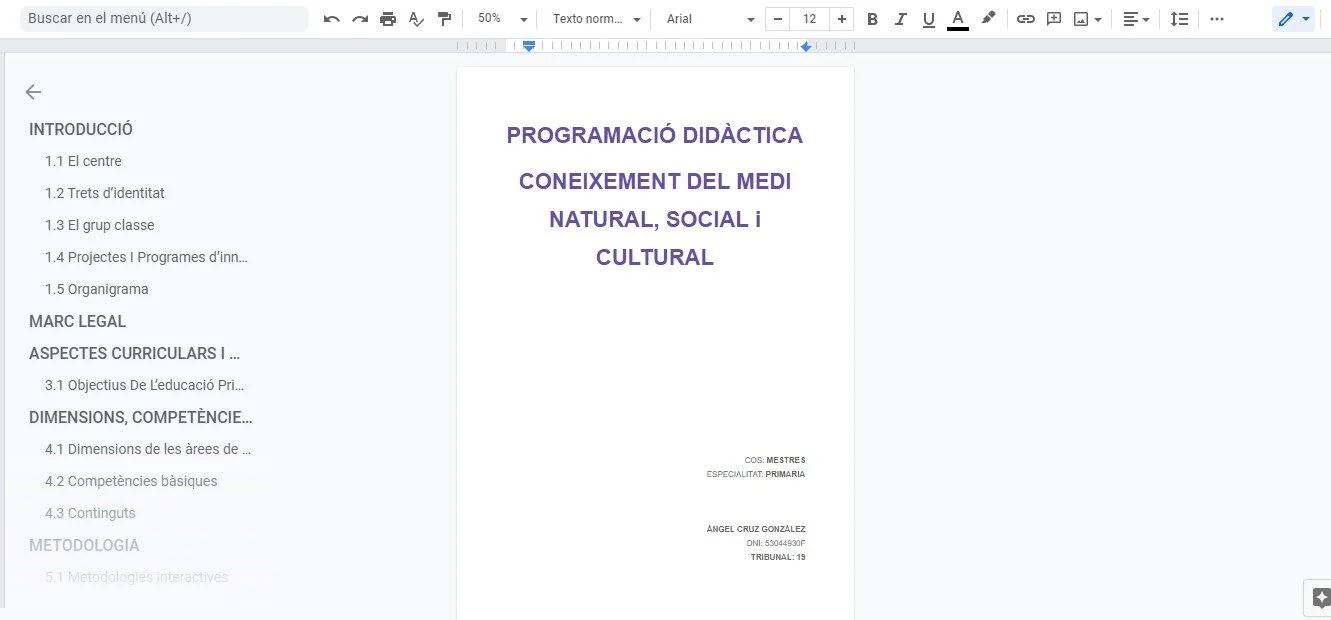
Task: Open 5.1 Metodologies interactives outline entry
Action: 137,577
